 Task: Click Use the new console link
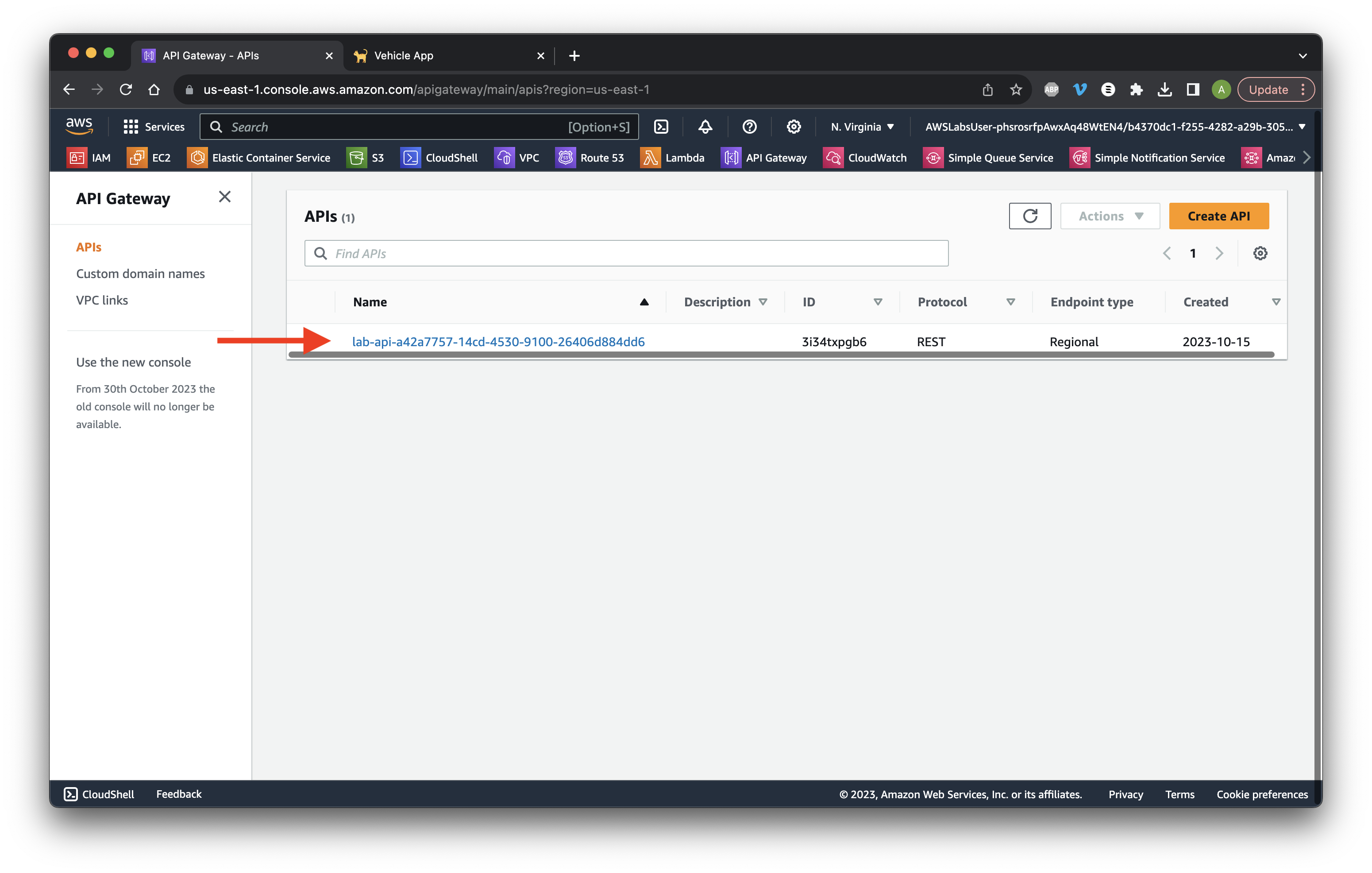133,362
